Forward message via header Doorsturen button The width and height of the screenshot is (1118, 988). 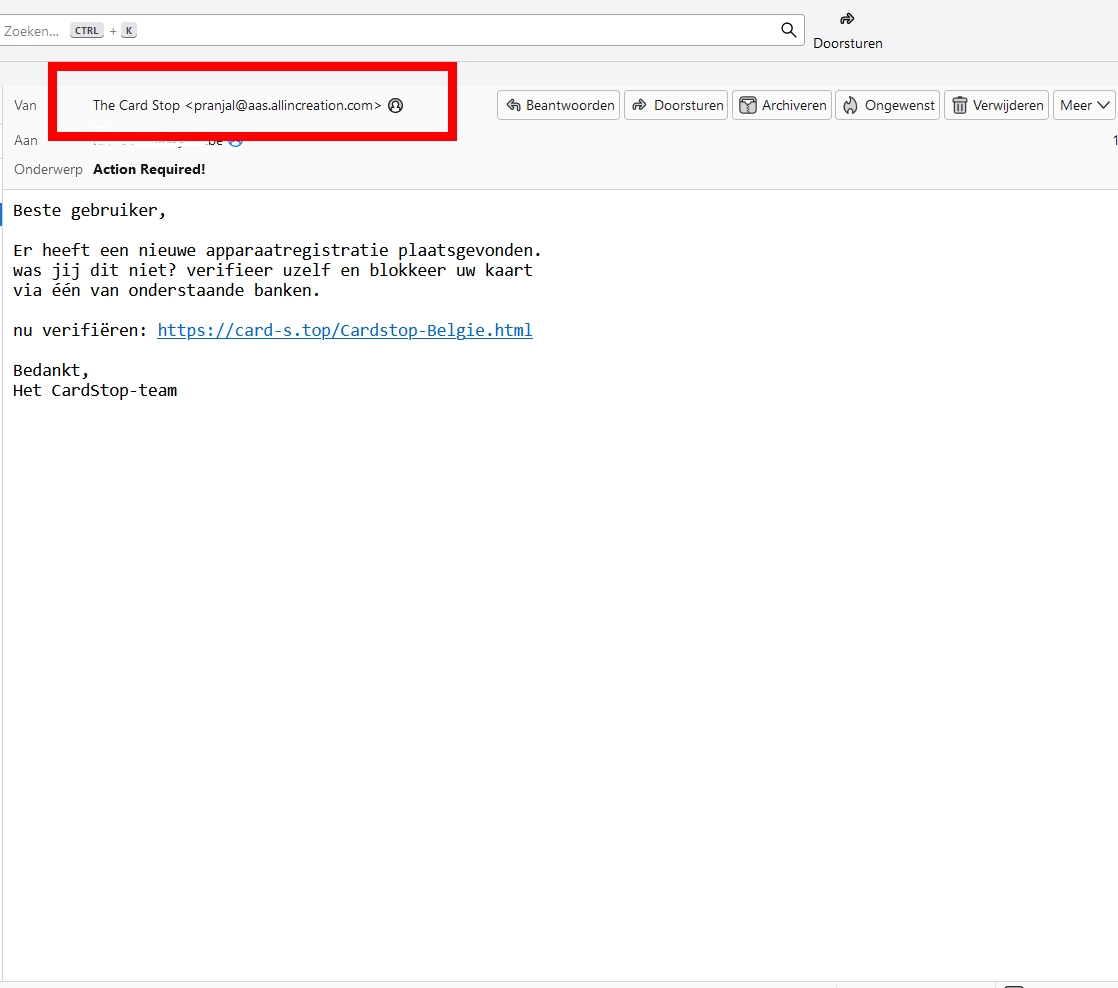(676, 105)
